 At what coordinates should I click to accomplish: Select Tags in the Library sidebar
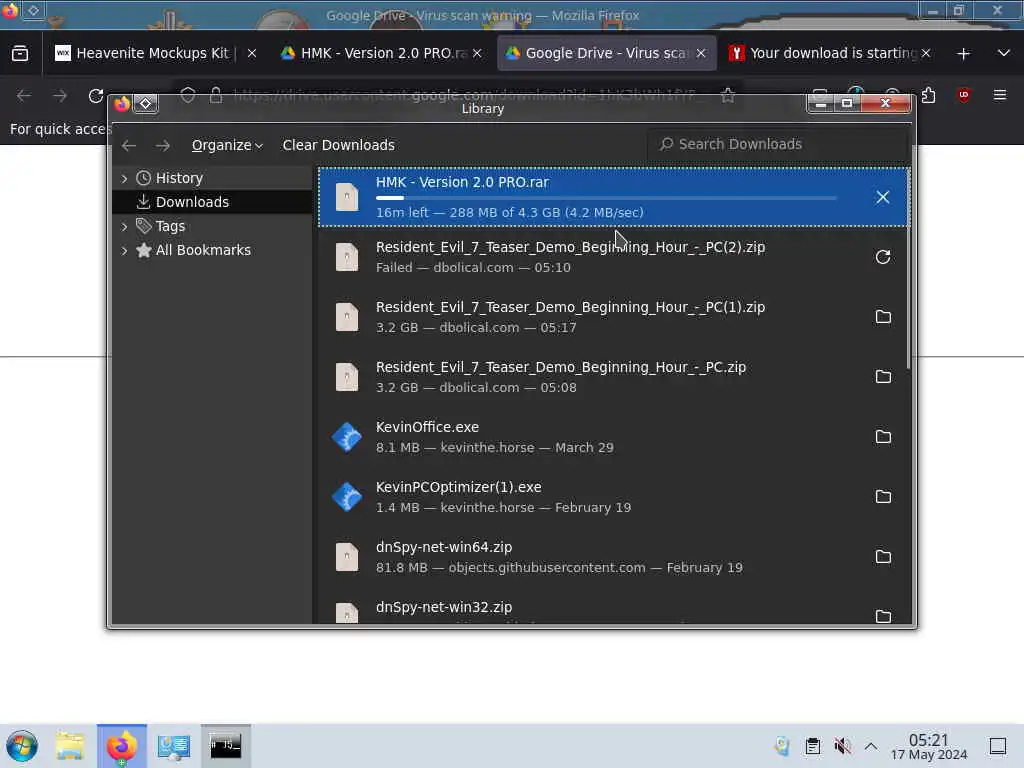(x=213, y=226)
